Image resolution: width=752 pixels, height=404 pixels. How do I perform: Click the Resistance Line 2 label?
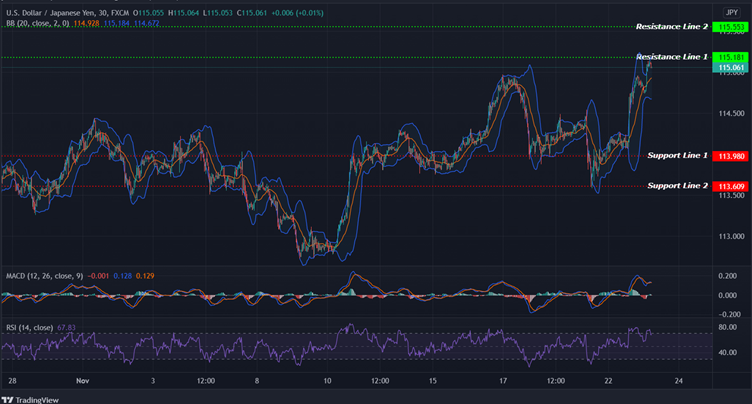click(671, 26)
